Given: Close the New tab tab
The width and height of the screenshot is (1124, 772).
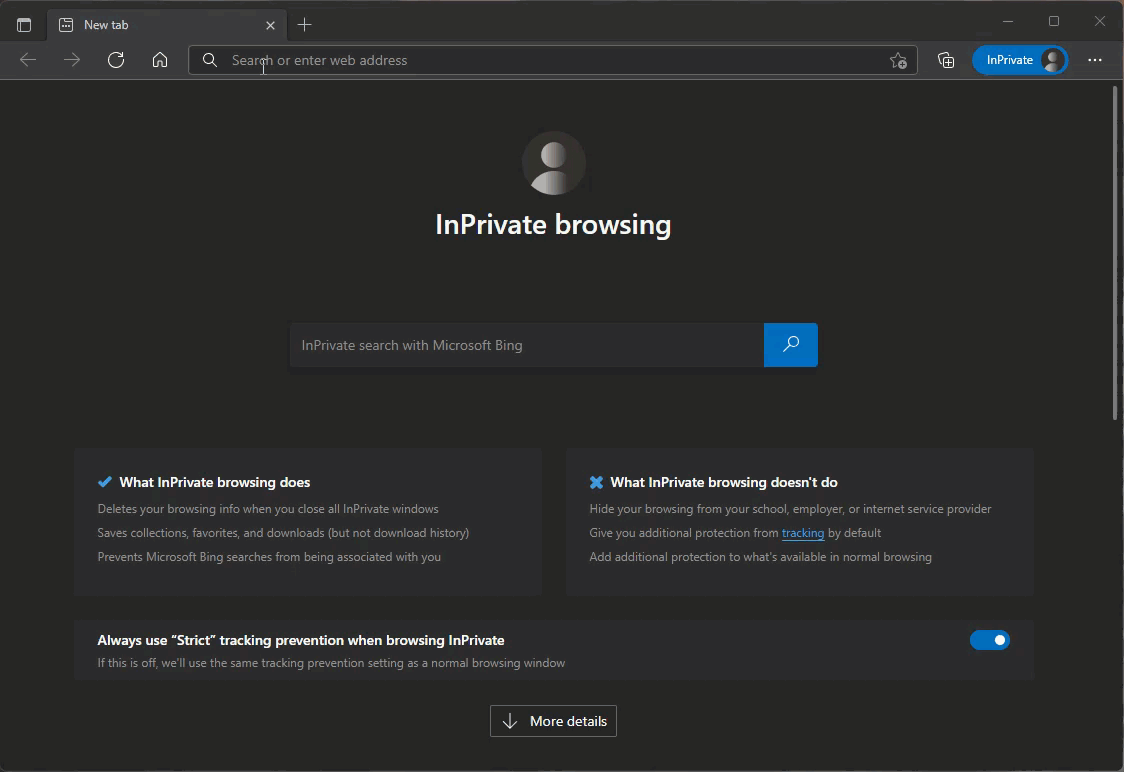Looking at the screenshot, I should tap(270, 25).
